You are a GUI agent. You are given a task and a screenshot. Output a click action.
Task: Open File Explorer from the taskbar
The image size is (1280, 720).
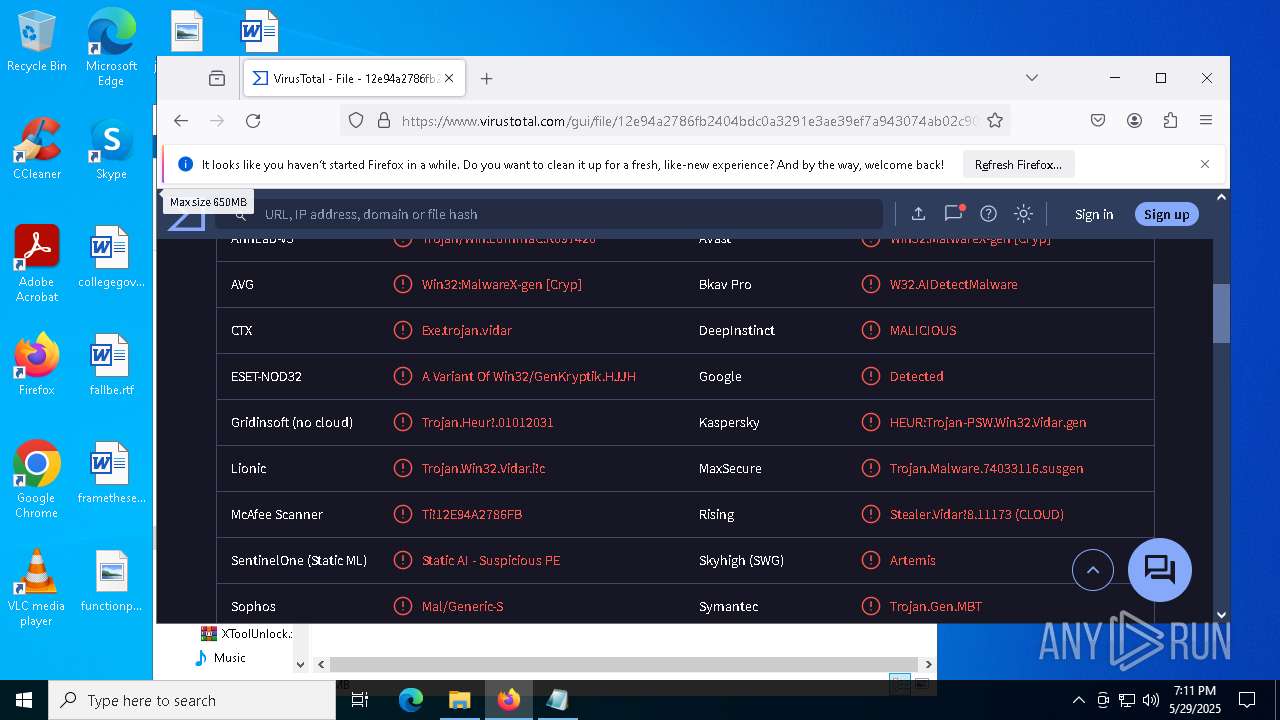point(459,700)
